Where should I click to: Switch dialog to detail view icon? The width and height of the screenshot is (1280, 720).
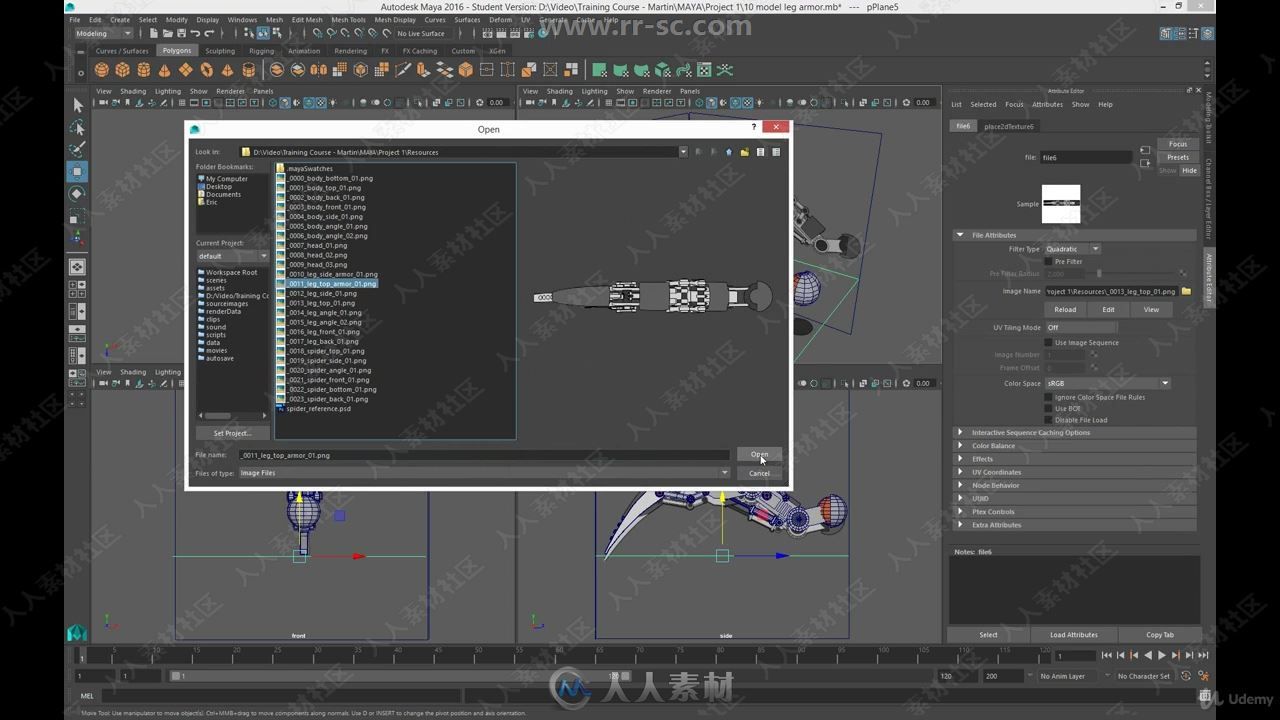[776, 152]
